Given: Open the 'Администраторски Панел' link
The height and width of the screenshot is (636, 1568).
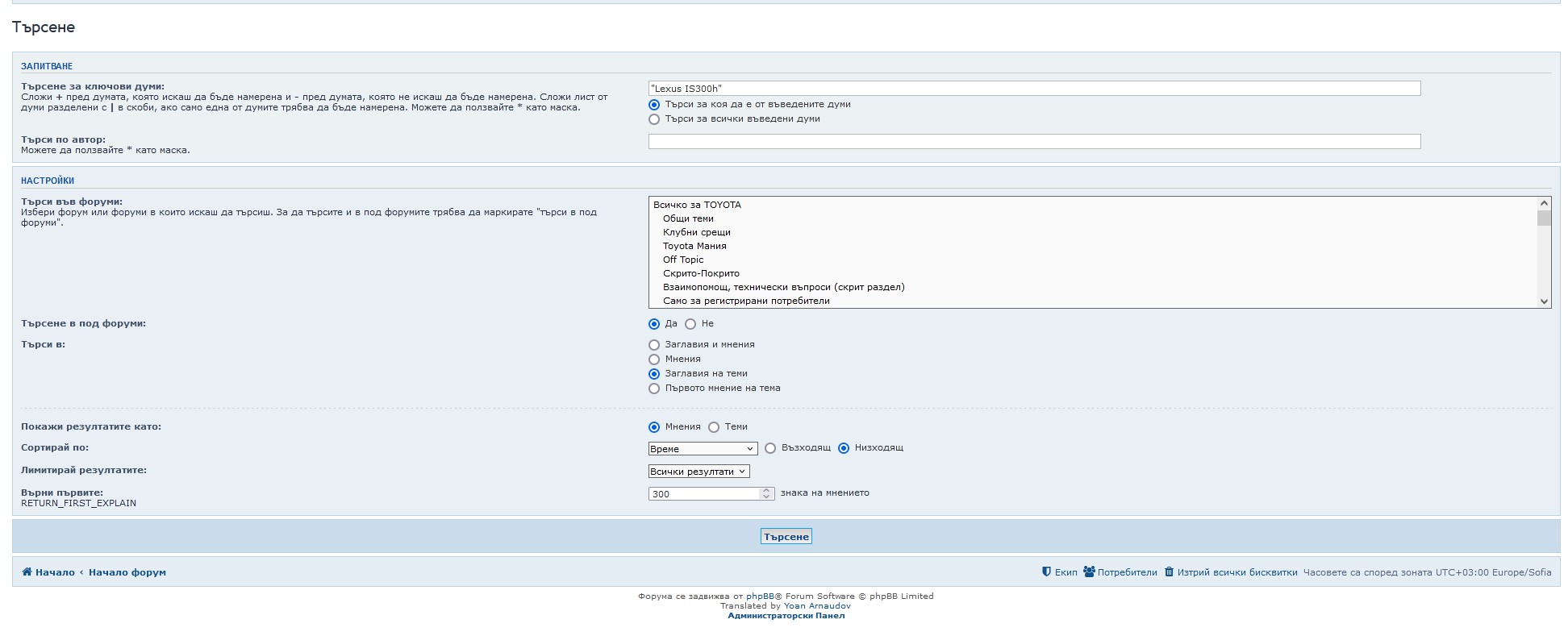Looking at the screenshot, I should click(786, 616).
